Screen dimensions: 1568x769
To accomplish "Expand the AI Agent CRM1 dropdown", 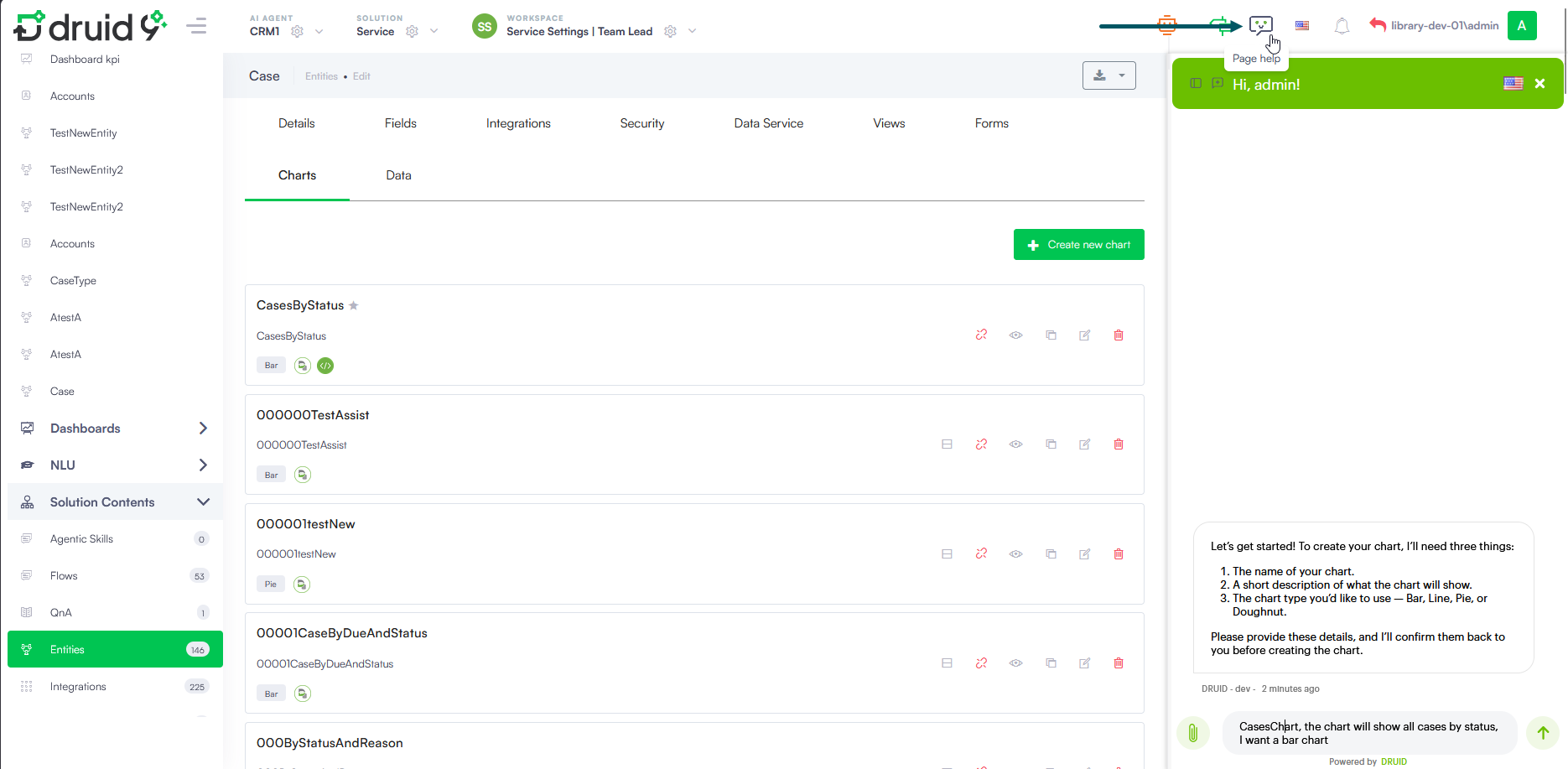I will pos(319,32).
